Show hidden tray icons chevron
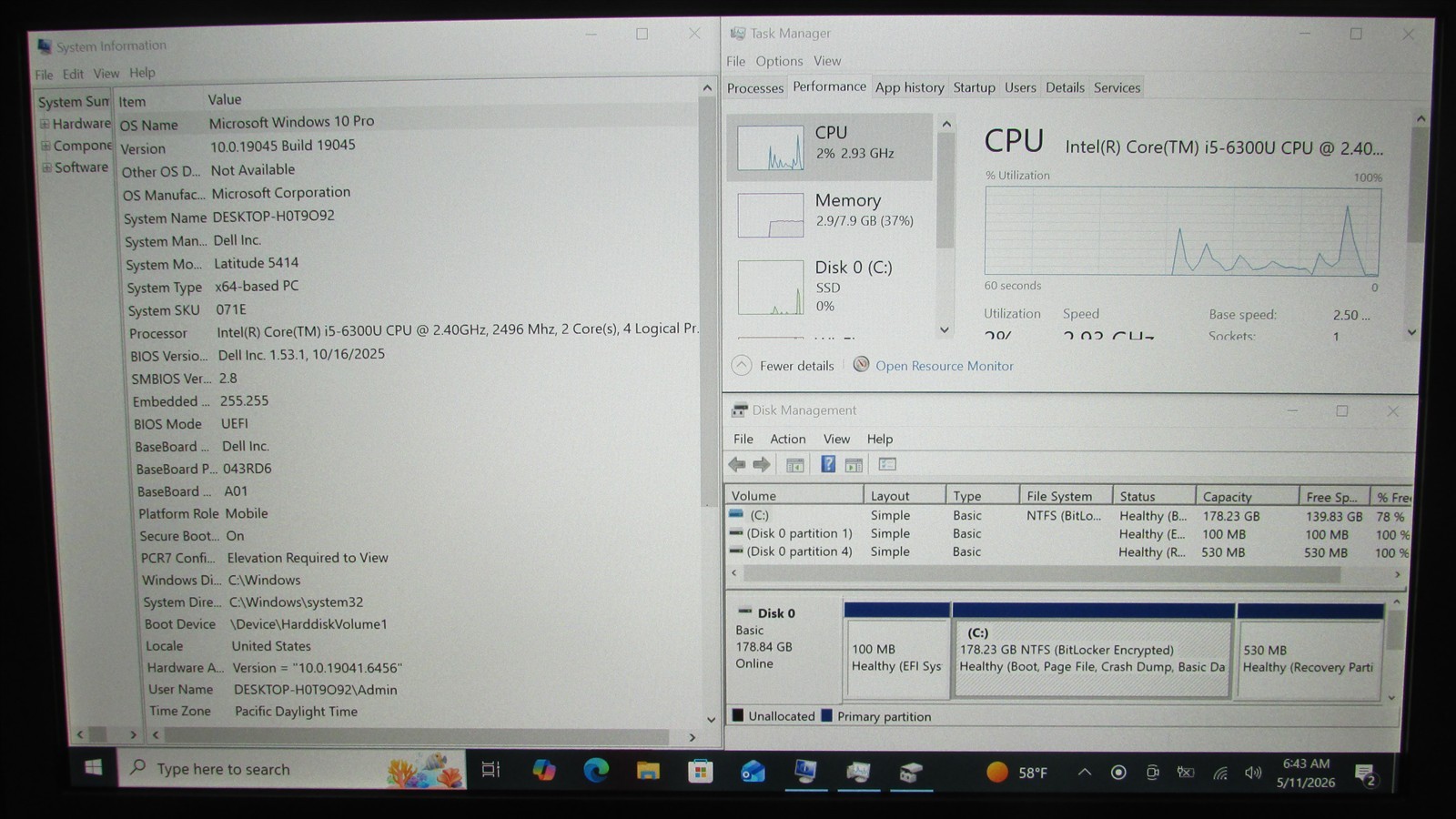The image size is (1456, 819). (x=1085, y=773)
